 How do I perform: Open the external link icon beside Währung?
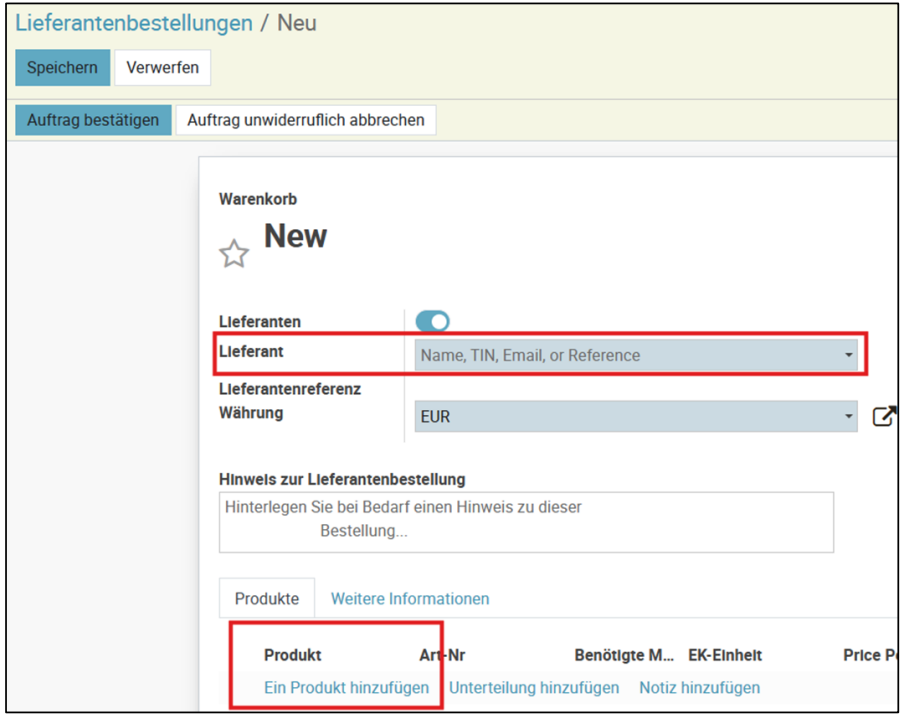(884, 416)
